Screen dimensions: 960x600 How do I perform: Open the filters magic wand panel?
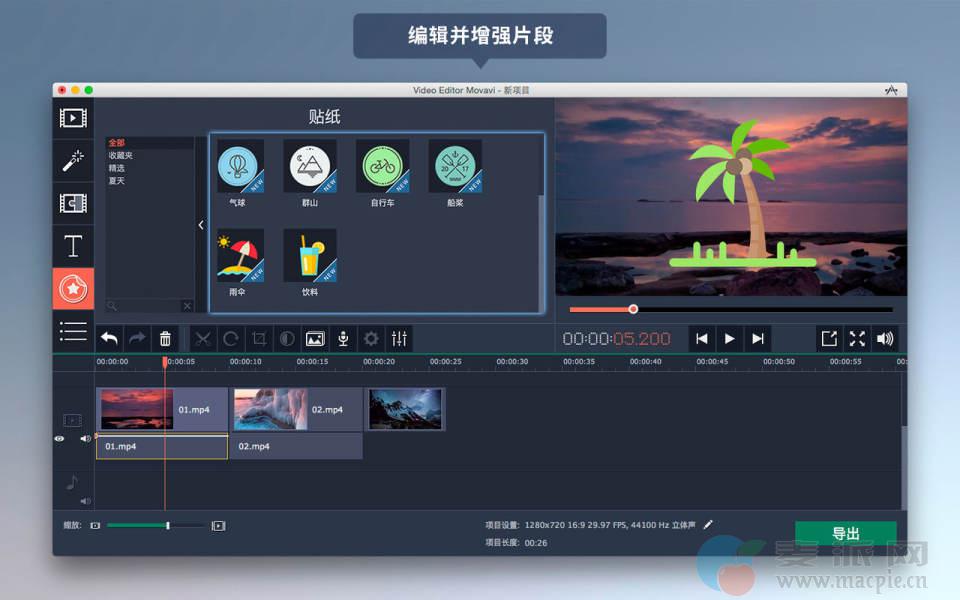pos(73,161)
